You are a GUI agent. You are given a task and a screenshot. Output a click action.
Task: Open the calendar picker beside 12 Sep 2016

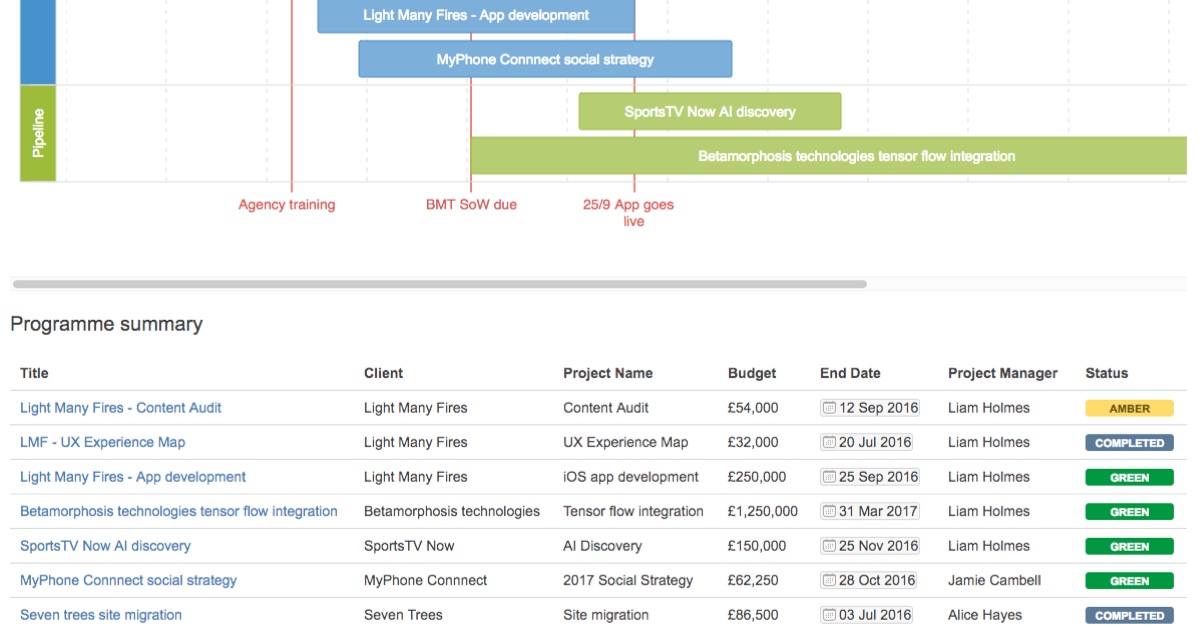827,407
